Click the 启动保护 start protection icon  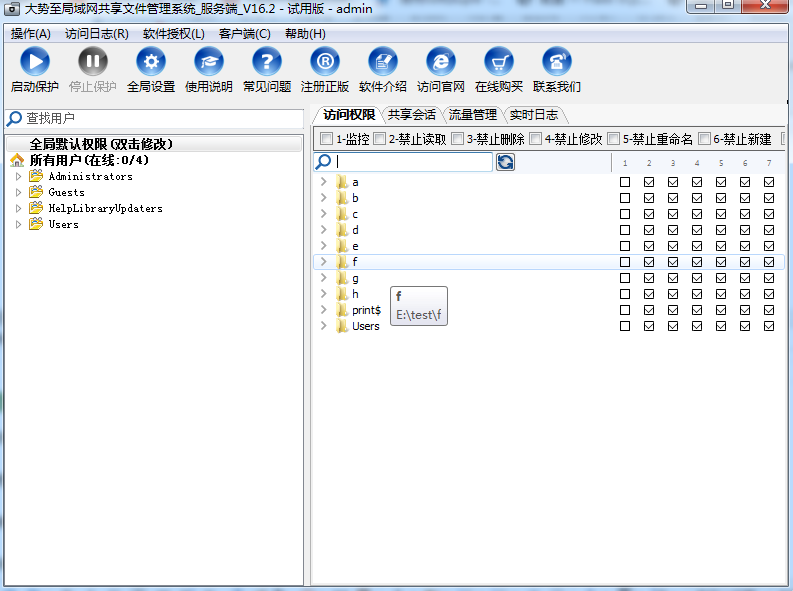coord(34,62)
